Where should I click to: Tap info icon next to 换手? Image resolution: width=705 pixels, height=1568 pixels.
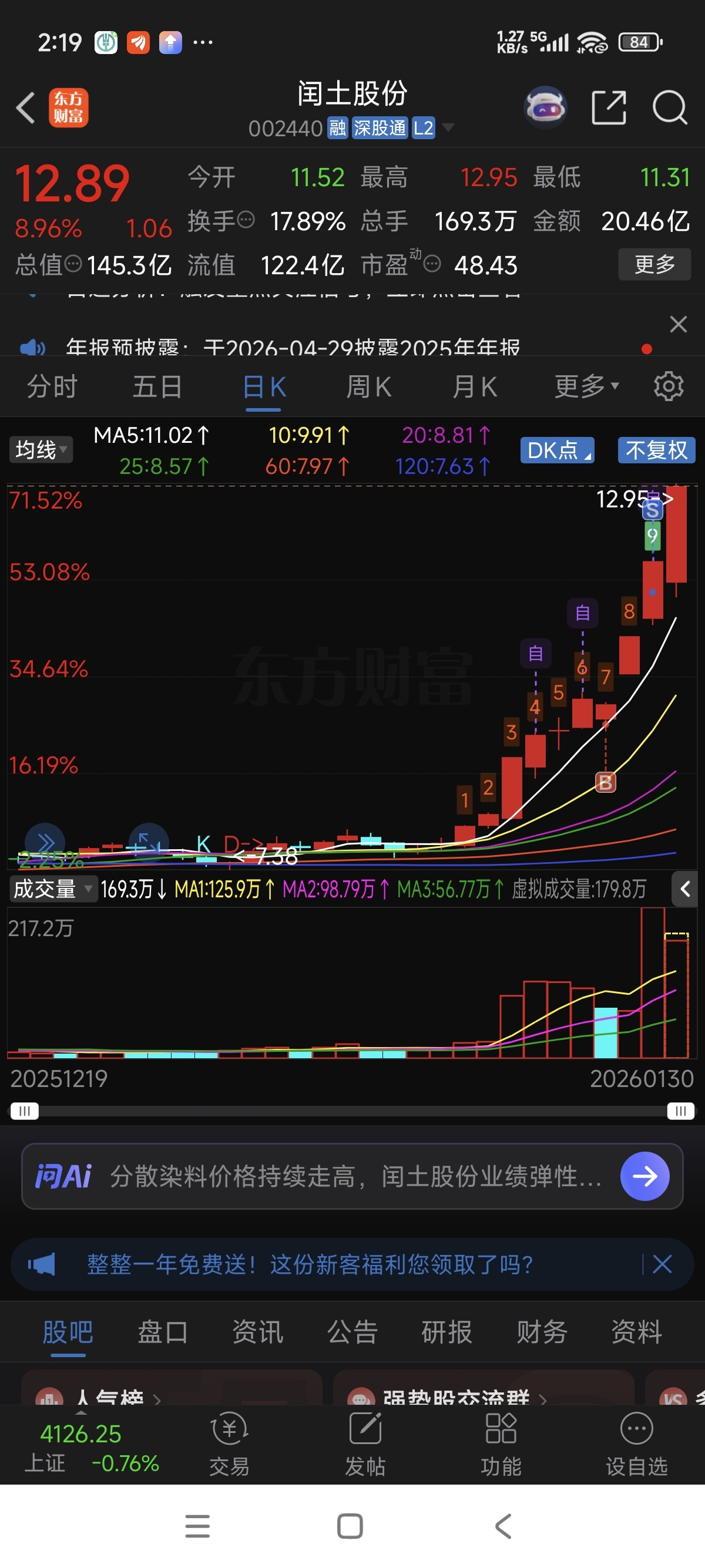coord(246,220)
